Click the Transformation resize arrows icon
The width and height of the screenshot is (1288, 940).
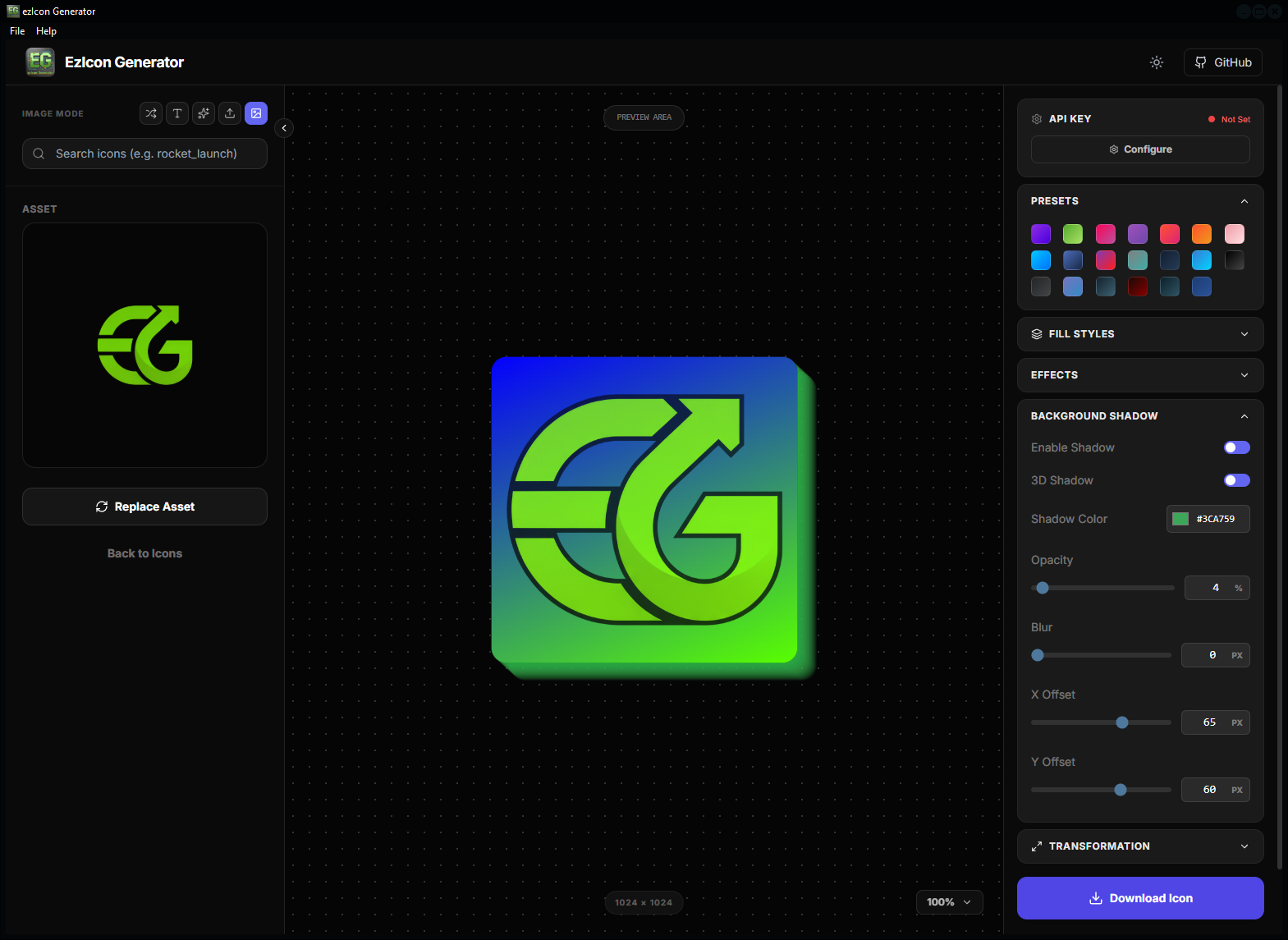1037,846
